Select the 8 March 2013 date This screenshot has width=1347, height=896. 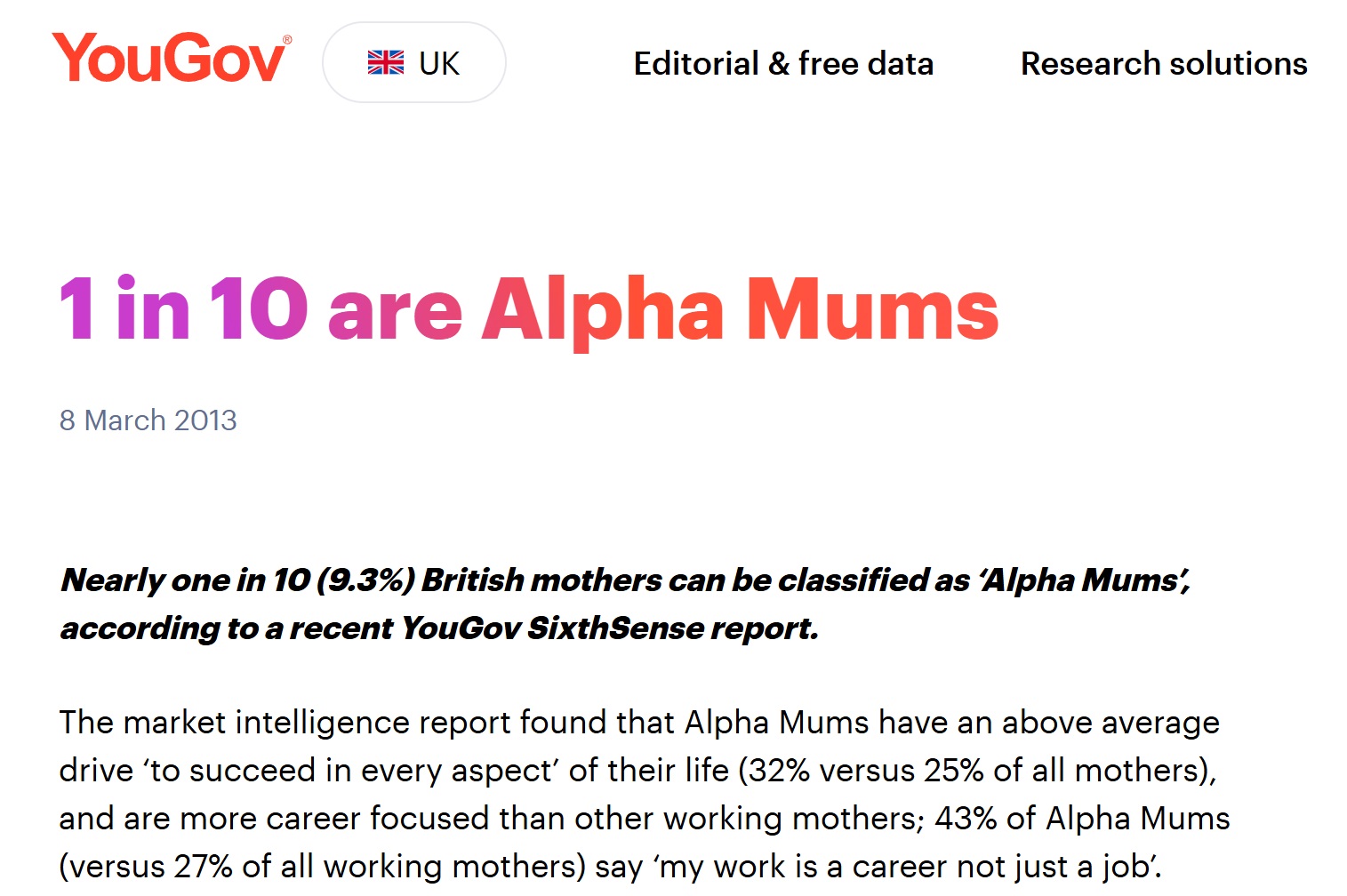148,420
